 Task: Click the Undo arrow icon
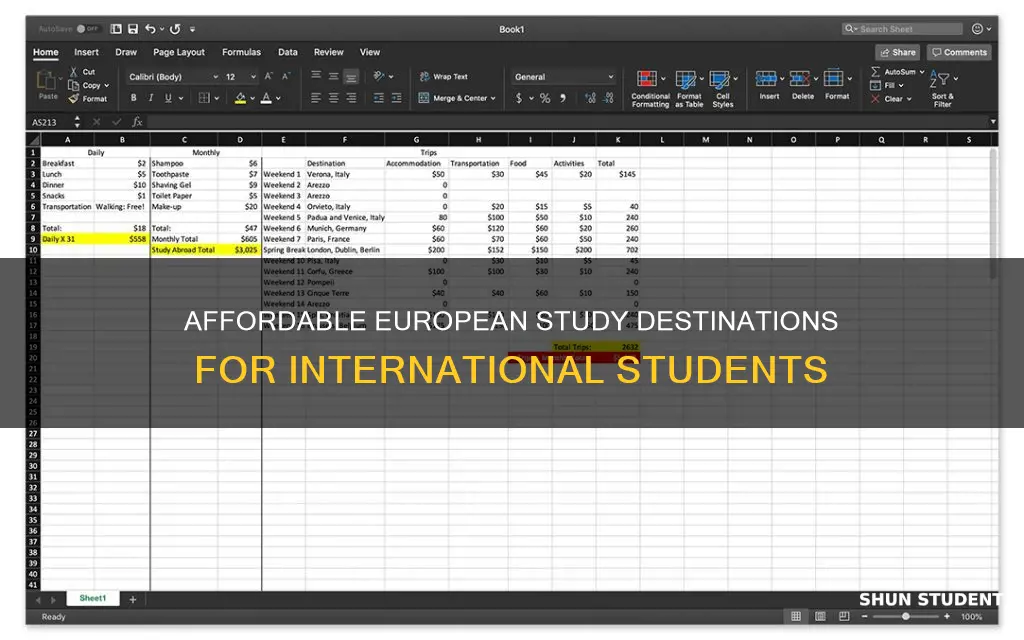click(x=150, y=29)
